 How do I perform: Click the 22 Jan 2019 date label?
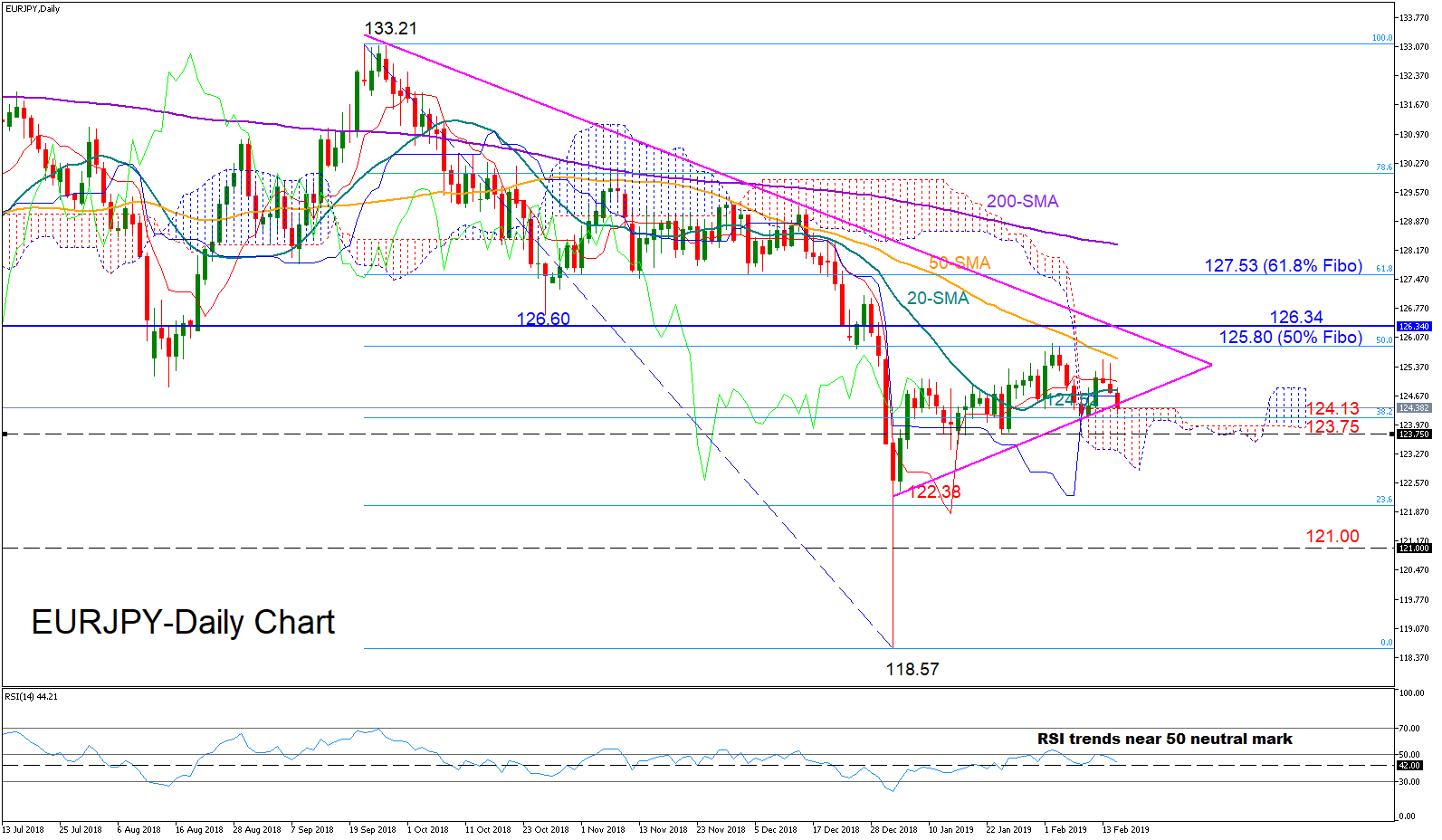pyautogui.click(x=1009, y=829)
